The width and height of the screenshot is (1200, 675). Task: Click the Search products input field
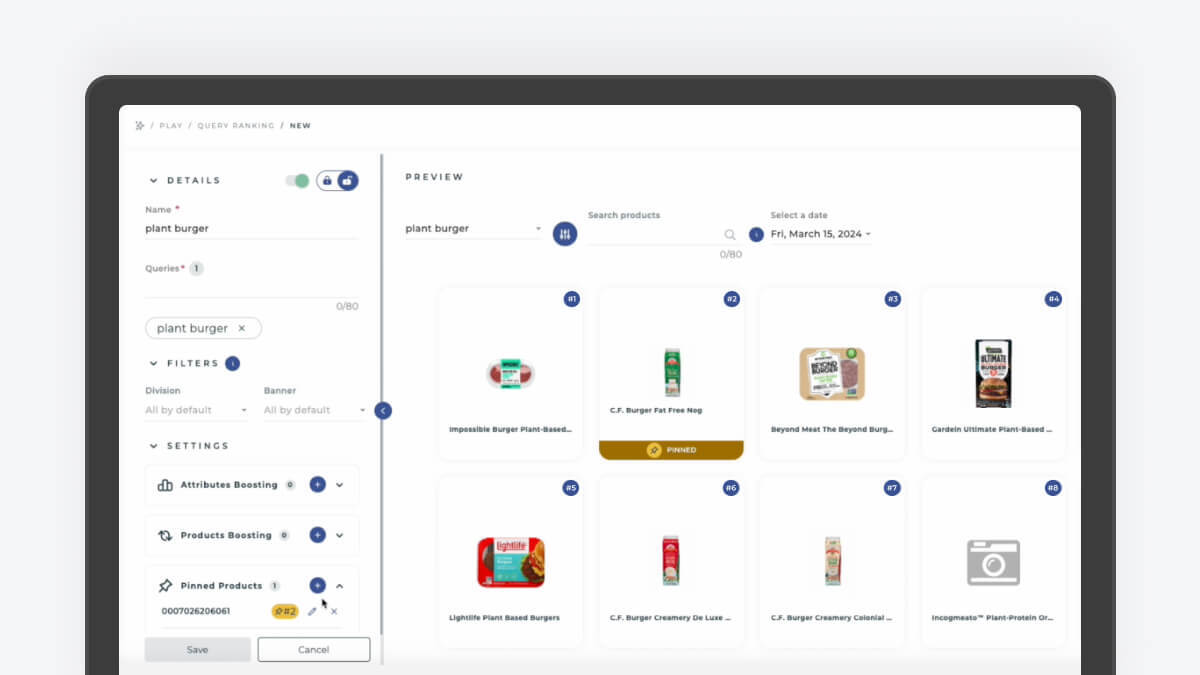(655, 235)
